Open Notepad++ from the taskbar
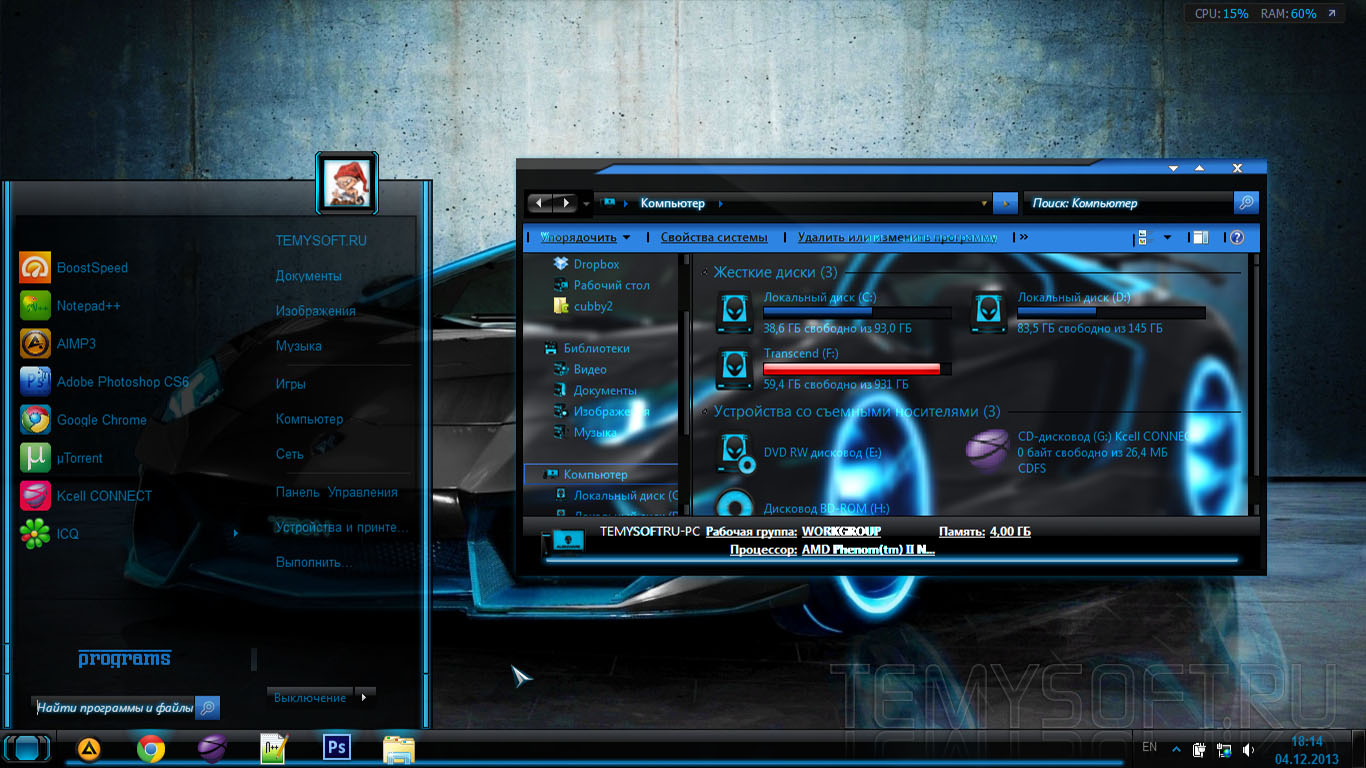The width and height of the screenshot is (1366, 768). [274, 748]
